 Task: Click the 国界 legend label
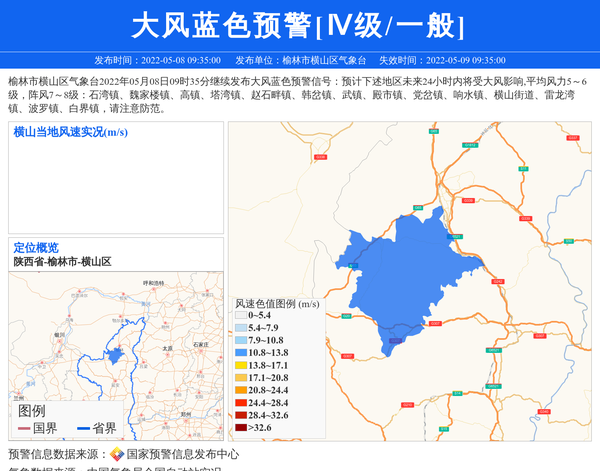point(45,428)
